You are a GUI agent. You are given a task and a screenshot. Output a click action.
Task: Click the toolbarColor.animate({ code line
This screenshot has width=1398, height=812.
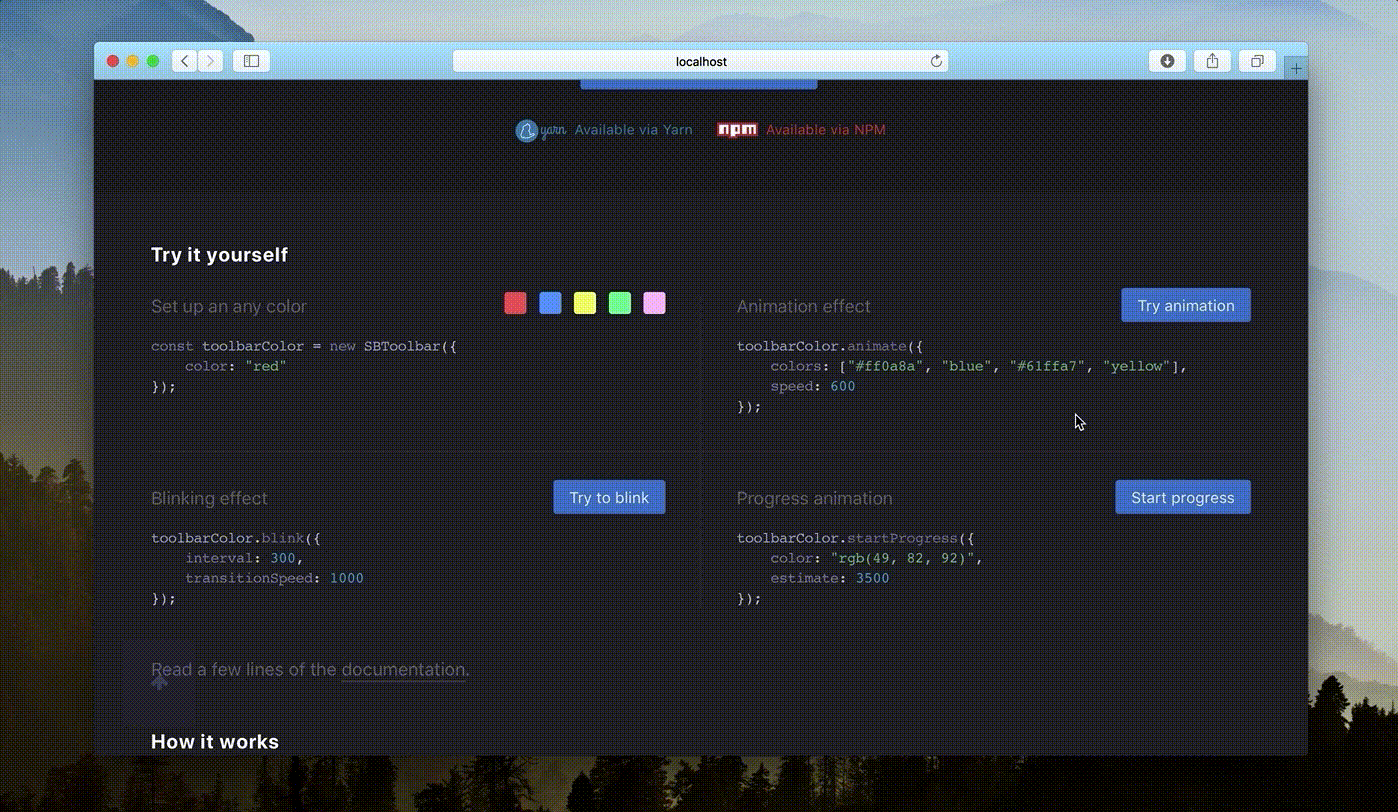click(x=830, y=346)
